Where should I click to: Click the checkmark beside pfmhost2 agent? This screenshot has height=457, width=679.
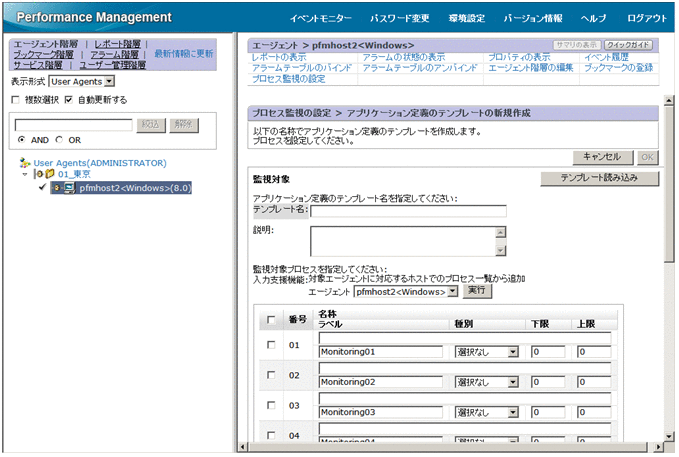coord(42,187)
